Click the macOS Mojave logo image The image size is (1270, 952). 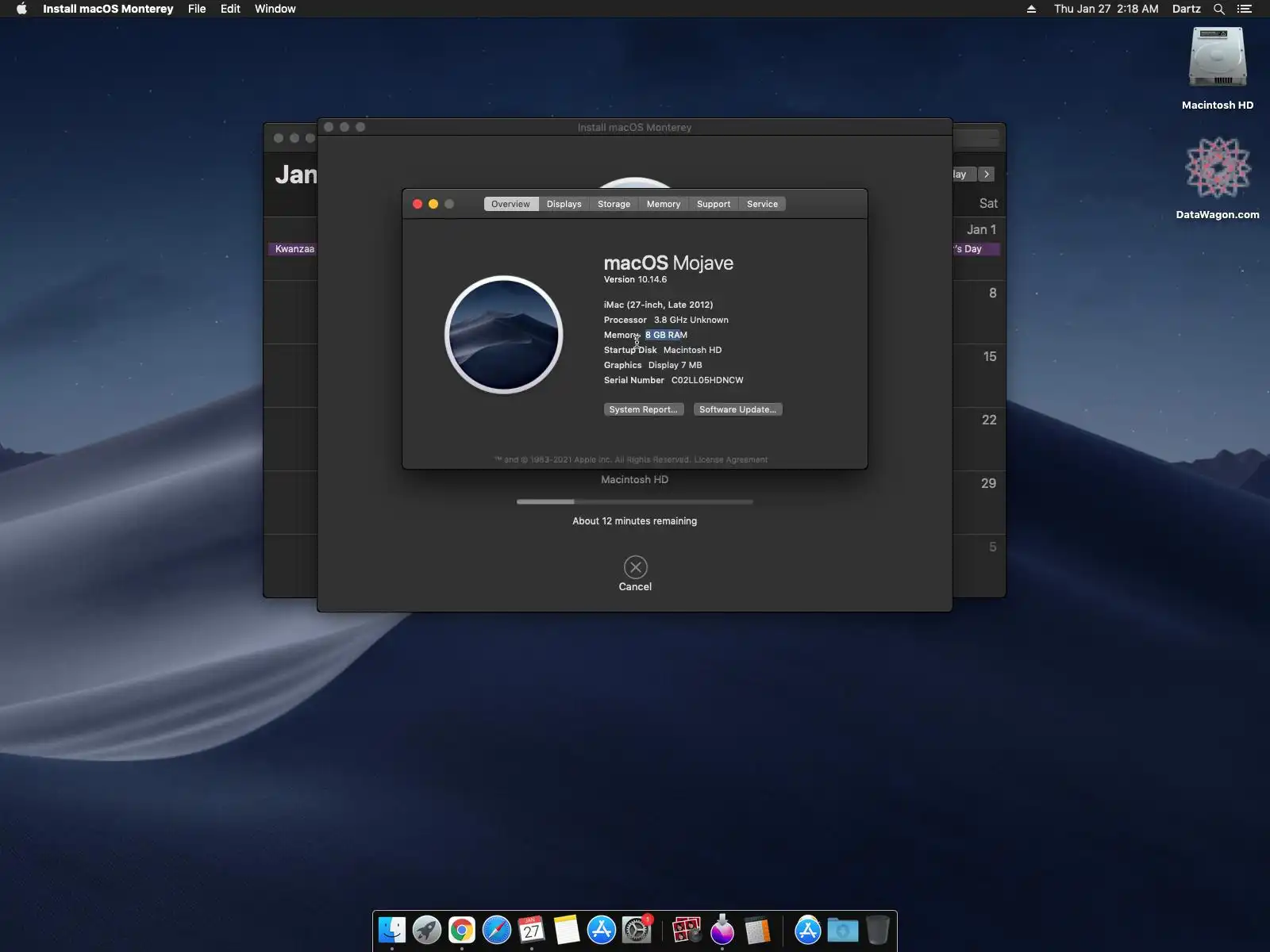coord(504,335)
